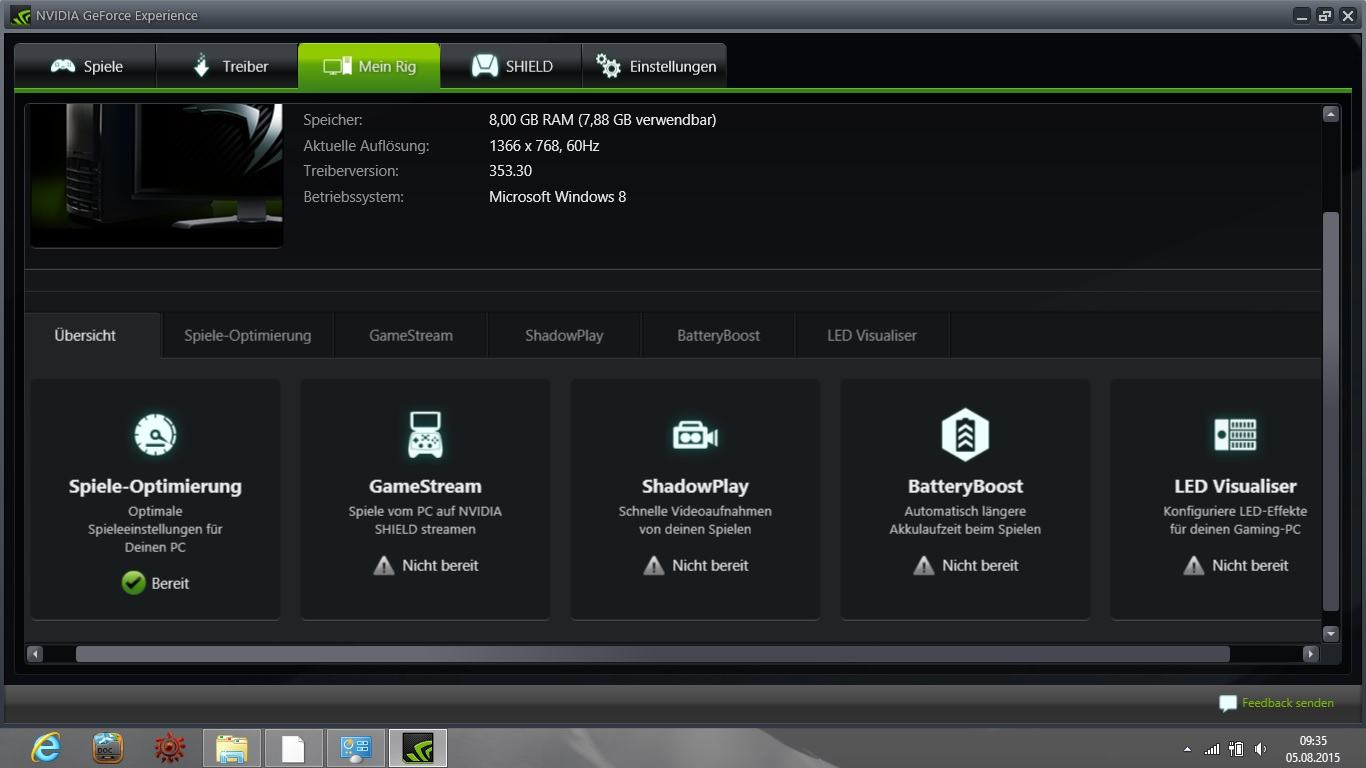Click the volume speaker tray icon
1366x768 pixels.
pyautogui.click(x=1260, y=749)
